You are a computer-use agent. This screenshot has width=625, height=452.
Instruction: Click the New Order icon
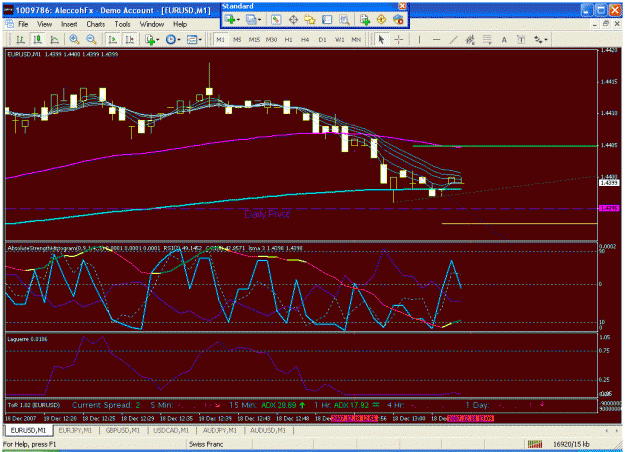coord(364,20)
